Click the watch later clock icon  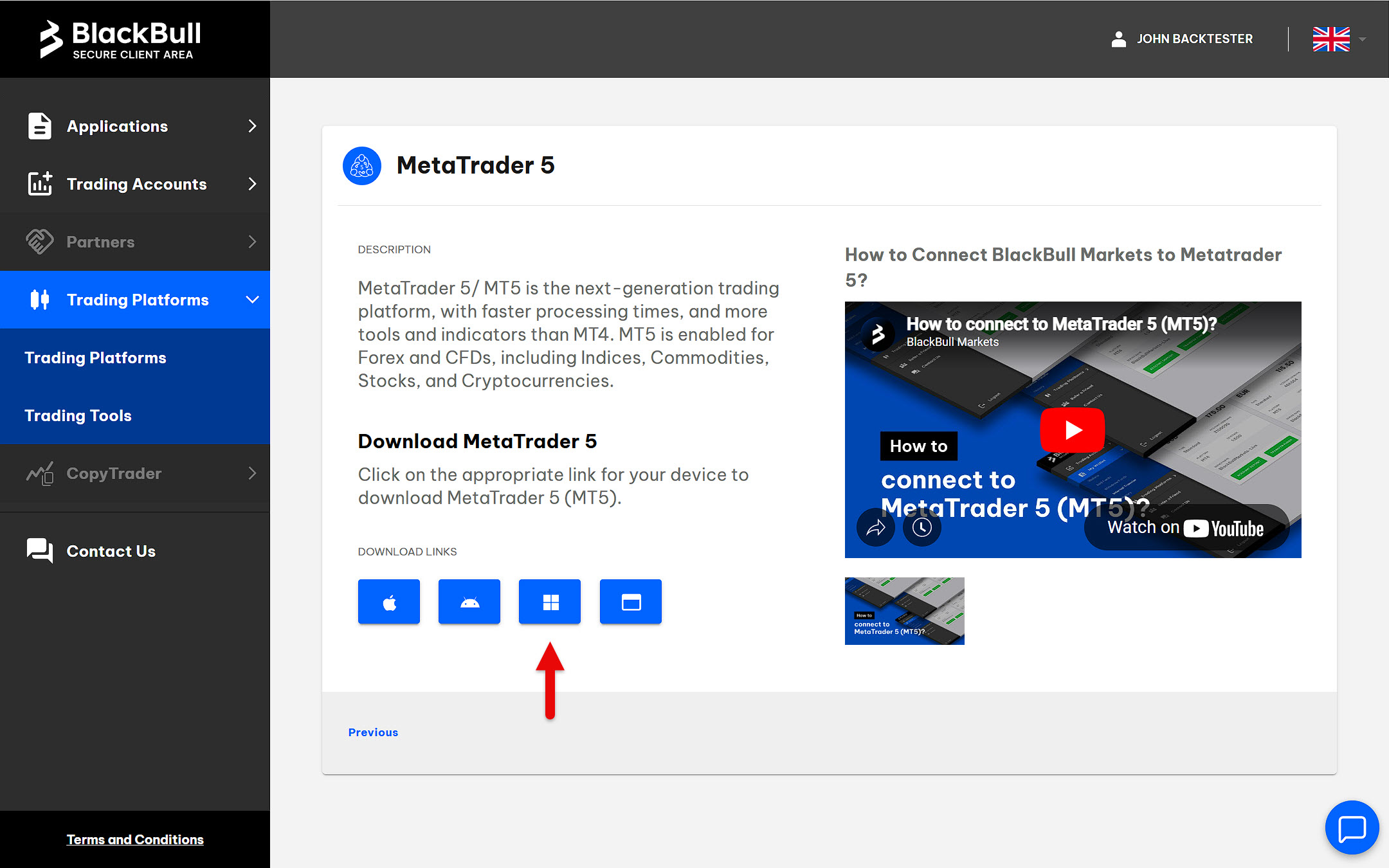pos(922,528)
